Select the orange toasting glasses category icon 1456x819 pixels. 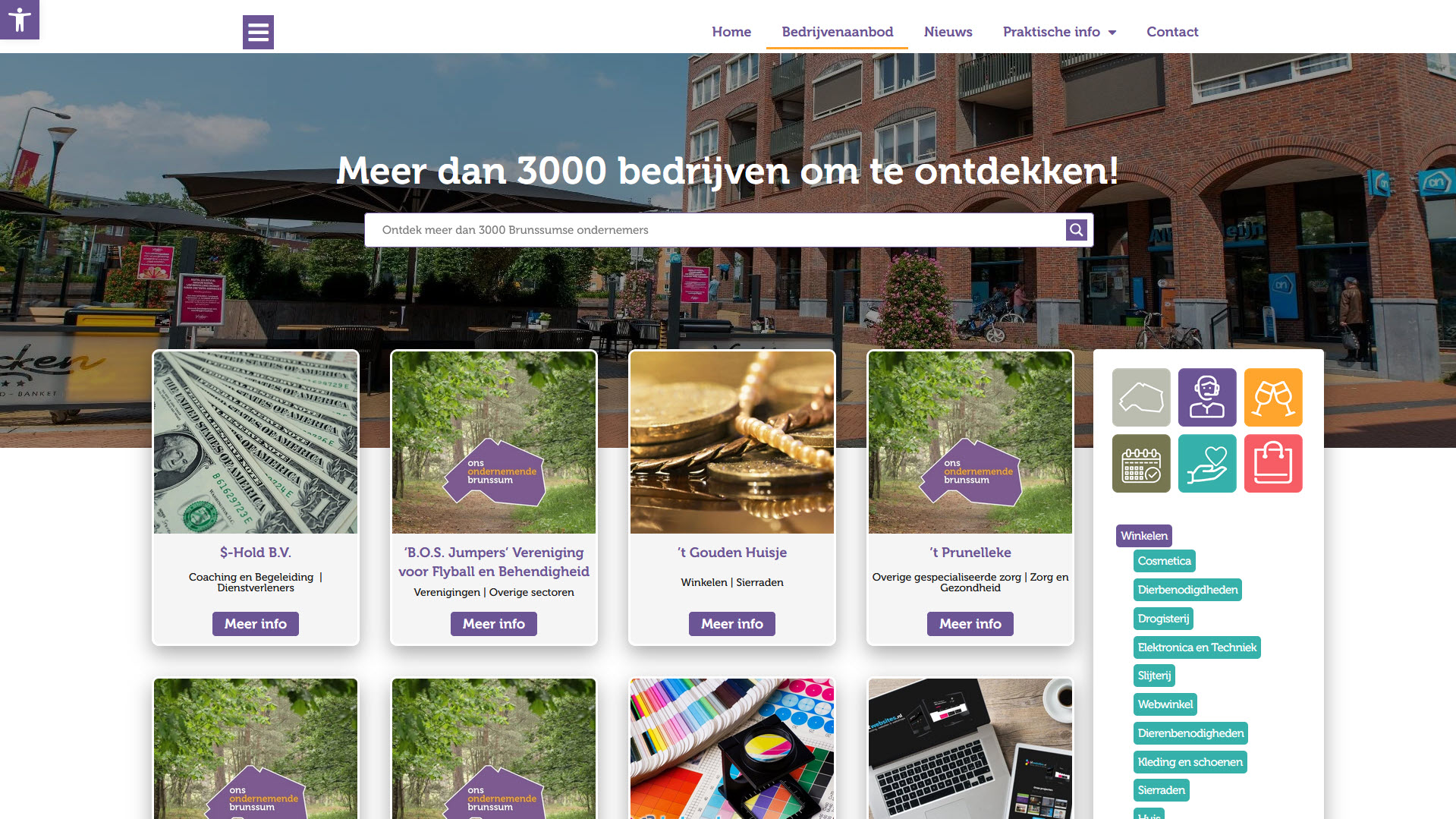1273,397
